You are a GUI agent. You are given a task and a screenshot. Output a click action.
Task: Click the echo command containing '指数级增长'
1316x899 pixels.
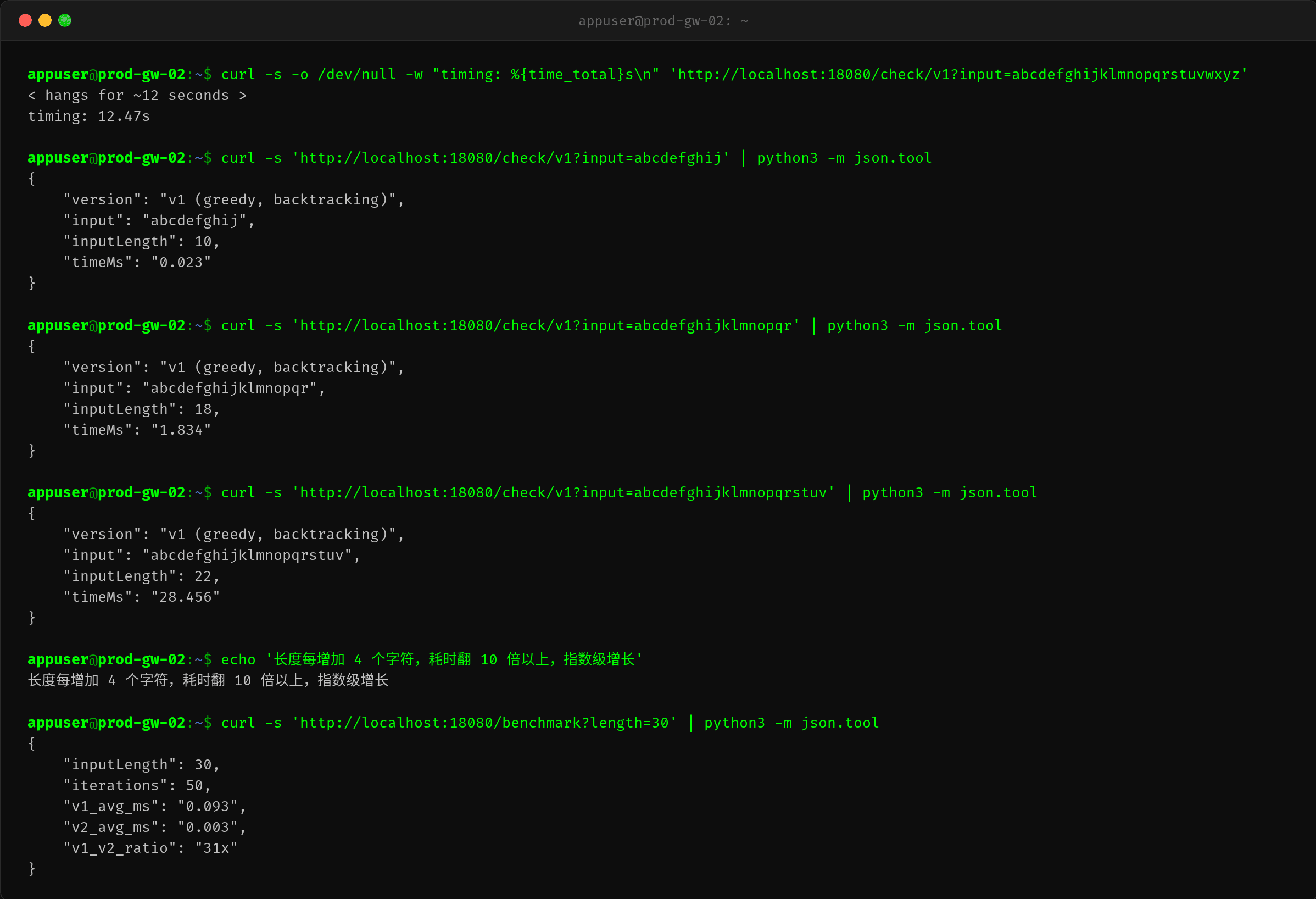(432, 659)
